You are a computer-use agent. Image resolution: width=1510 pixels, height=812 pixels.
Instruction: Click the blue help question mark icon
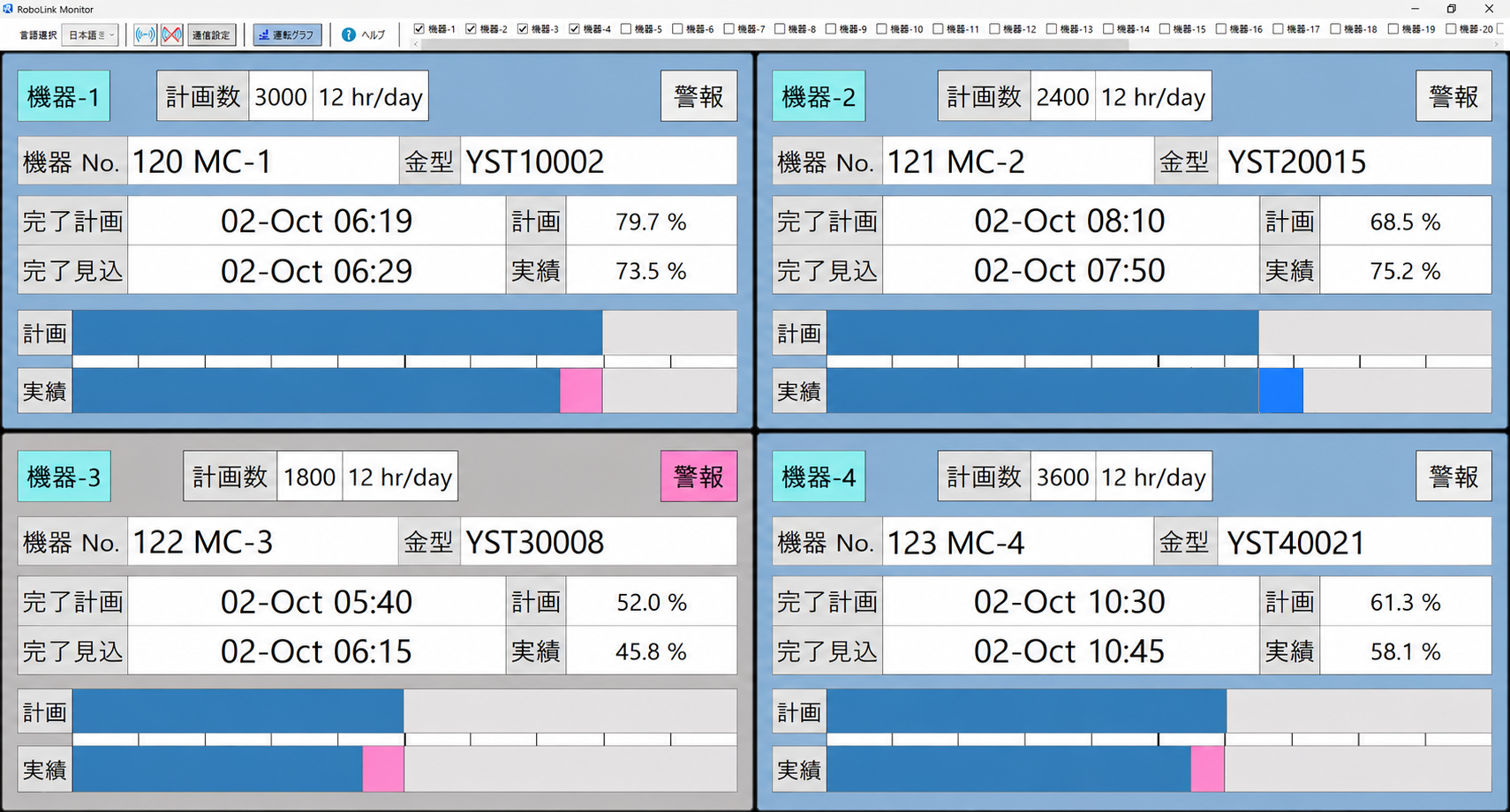click(348, 34)
